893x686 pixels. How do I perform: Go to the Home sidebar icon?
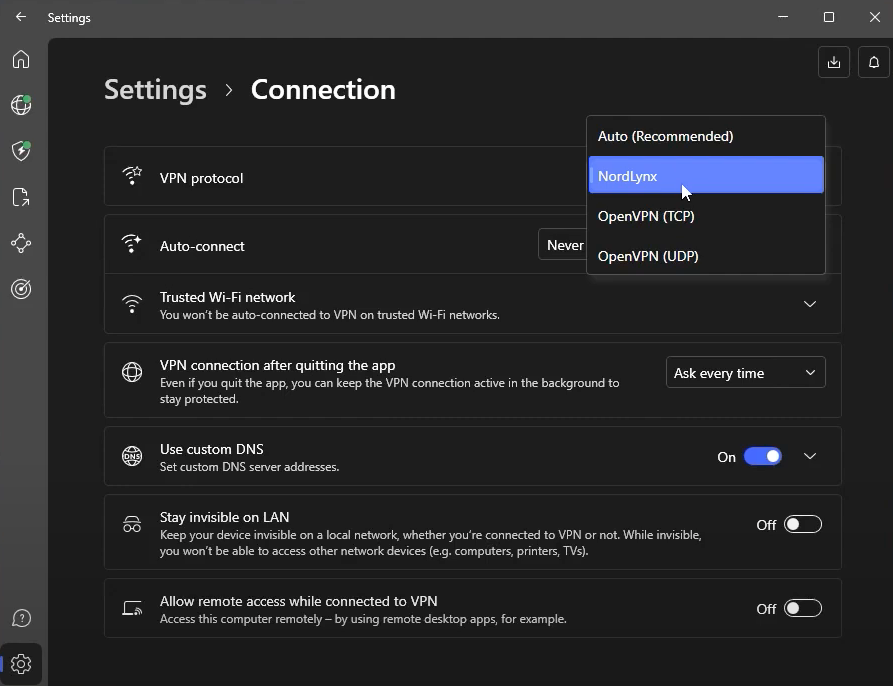[21, 59]
